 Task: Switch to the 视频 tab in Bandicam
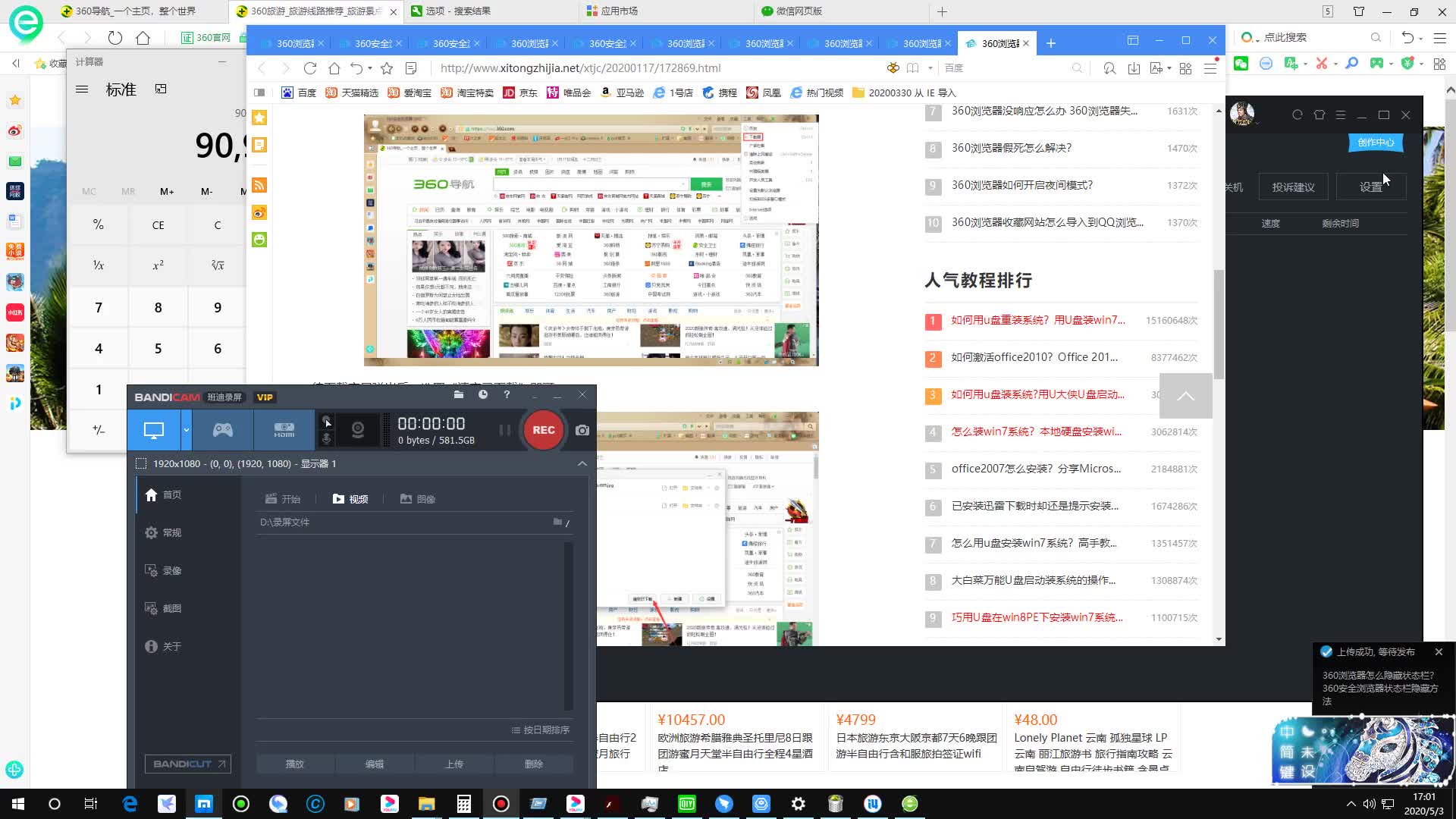click(x=350, y=499)
